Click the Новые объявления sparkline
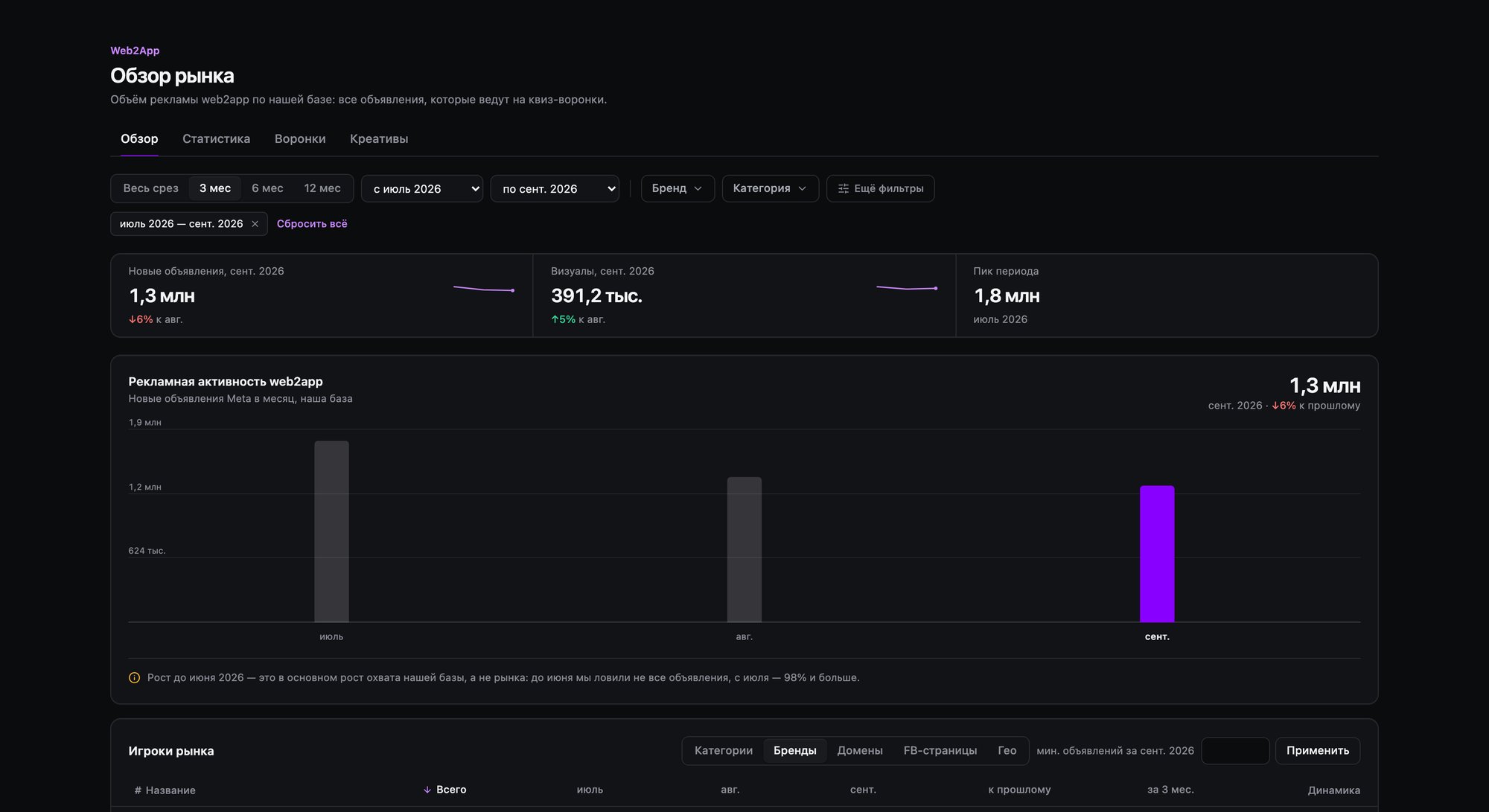Screen dimensions: 1489x812 tap(484, 289)
